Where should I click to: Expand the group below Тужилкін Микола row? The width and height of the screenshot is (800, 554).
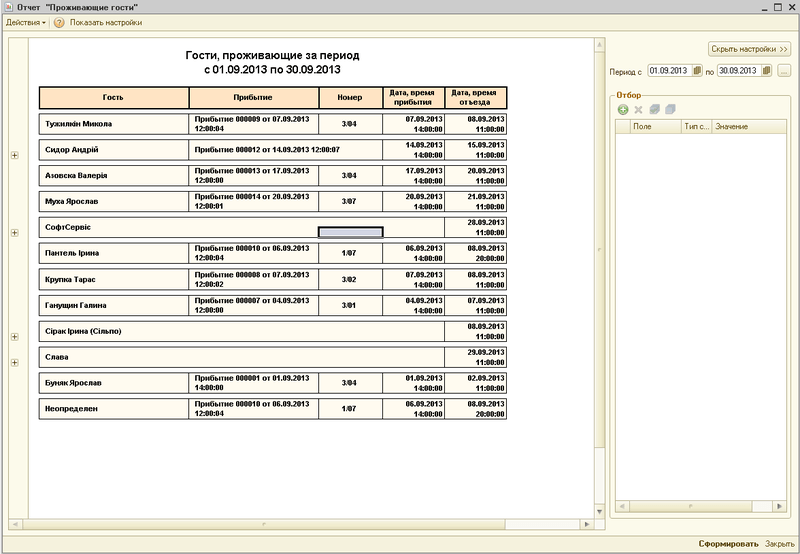click(x=14, y=155)
